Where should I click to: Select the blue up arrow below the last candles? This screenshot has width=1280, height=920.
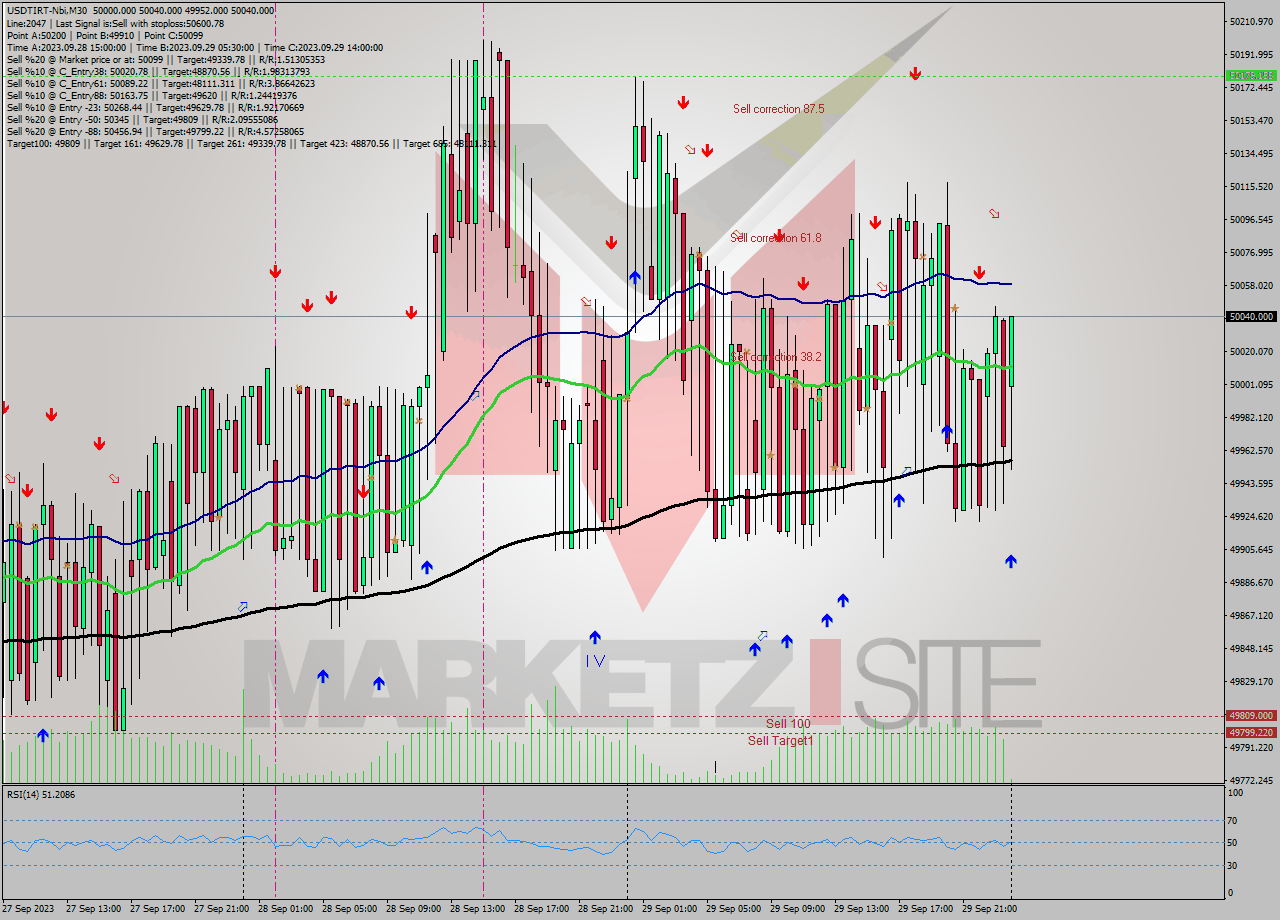click(x=1011, y=562)
